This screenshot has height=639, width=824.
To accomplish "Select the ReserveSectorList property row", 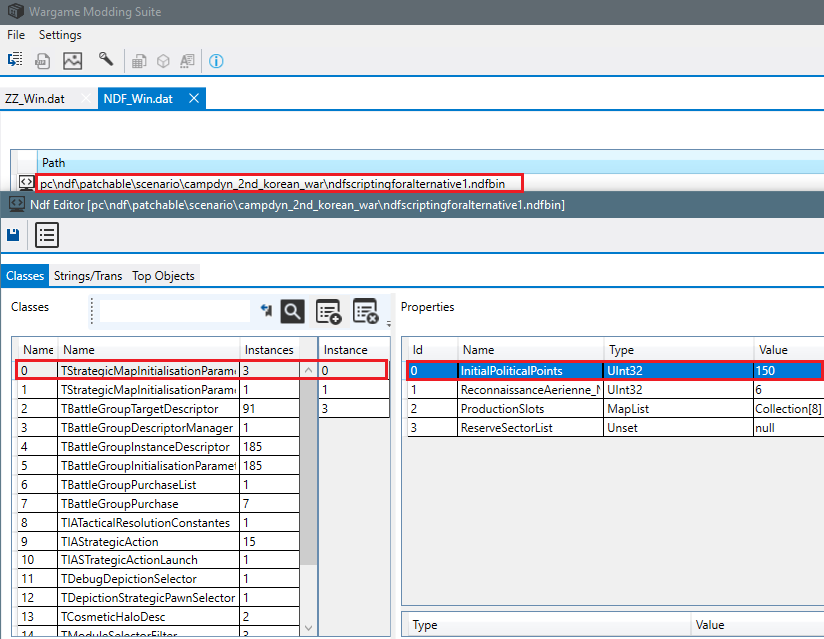I will pyautogui.click(x=615, y=428).
